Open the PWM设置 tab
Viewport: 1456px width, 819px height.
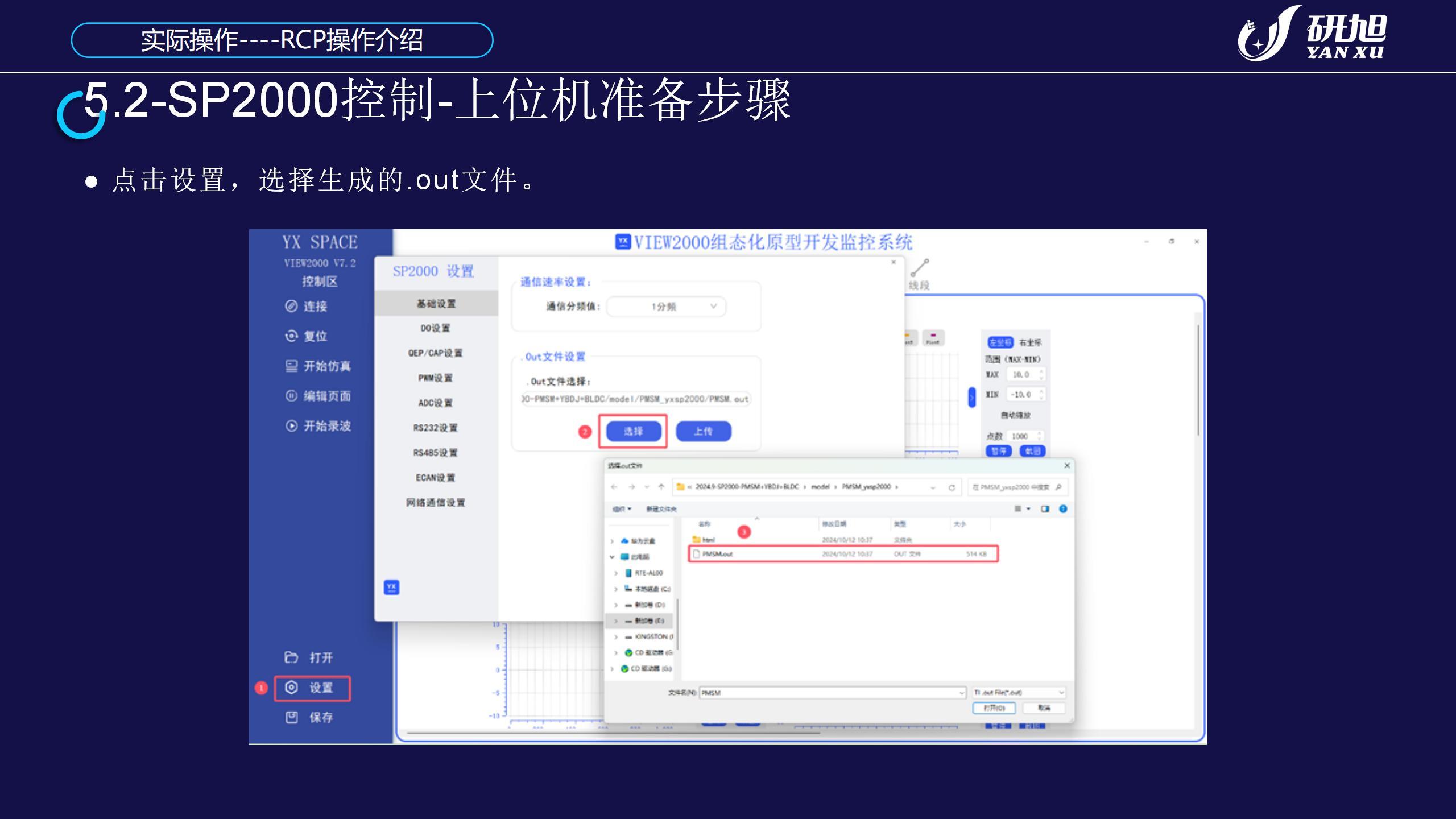pos(436,378)
